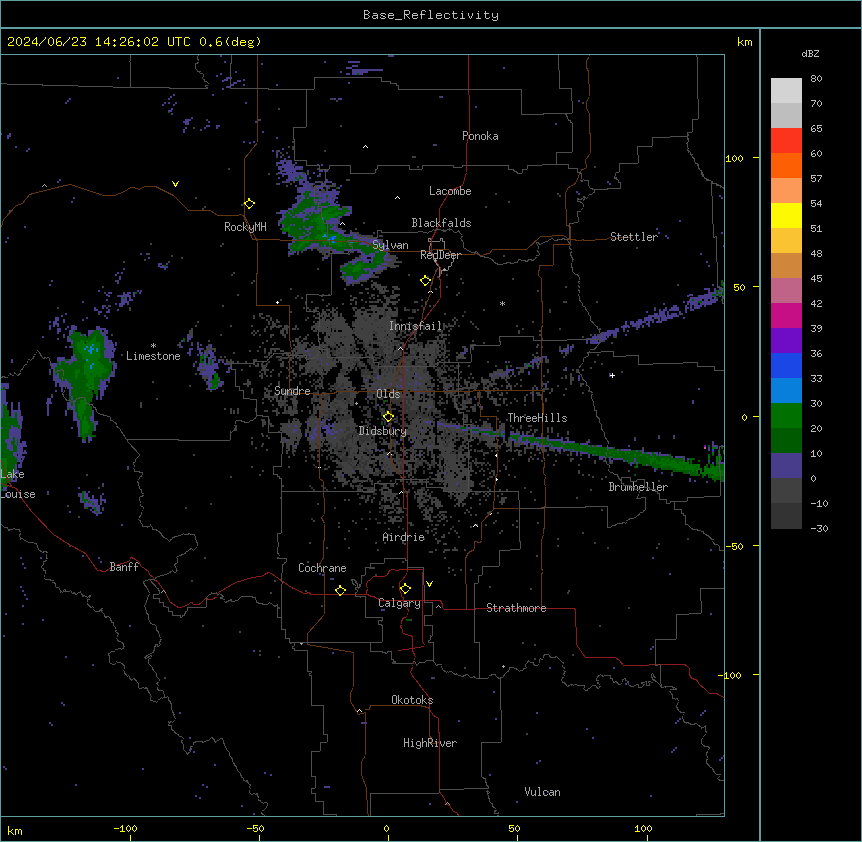Screen dimensions: 862x842
Task: Click the yellow diamond marker beside RockyMH
Action: [249, 204]
